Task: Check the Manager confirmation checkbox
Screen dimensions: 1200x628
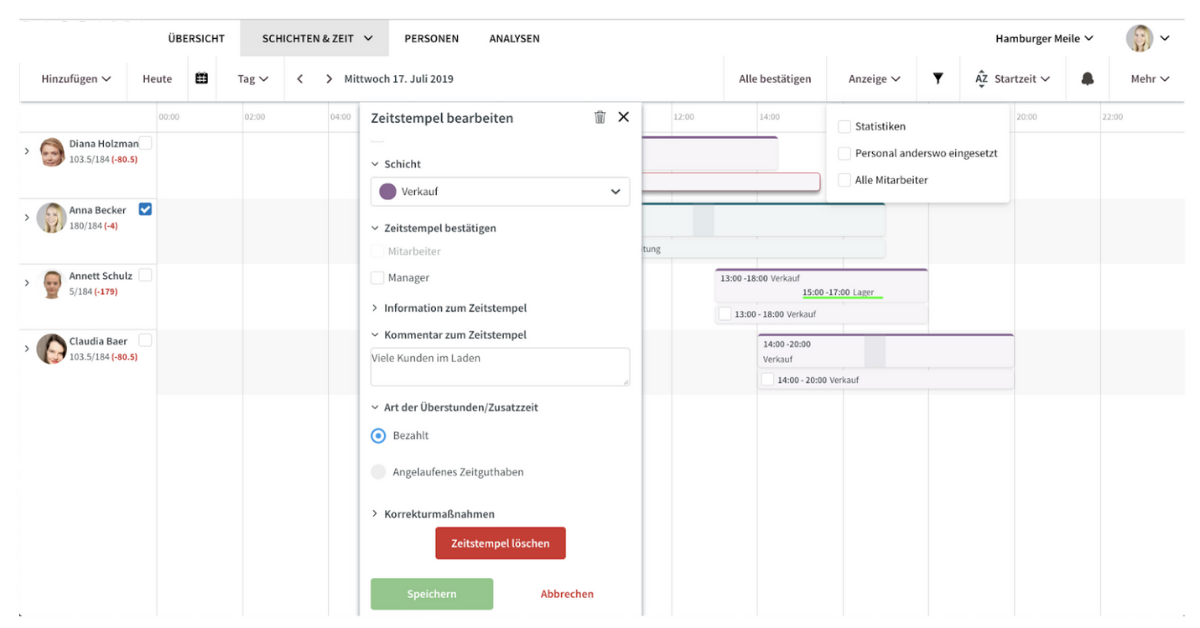Action: pos(378,278)
